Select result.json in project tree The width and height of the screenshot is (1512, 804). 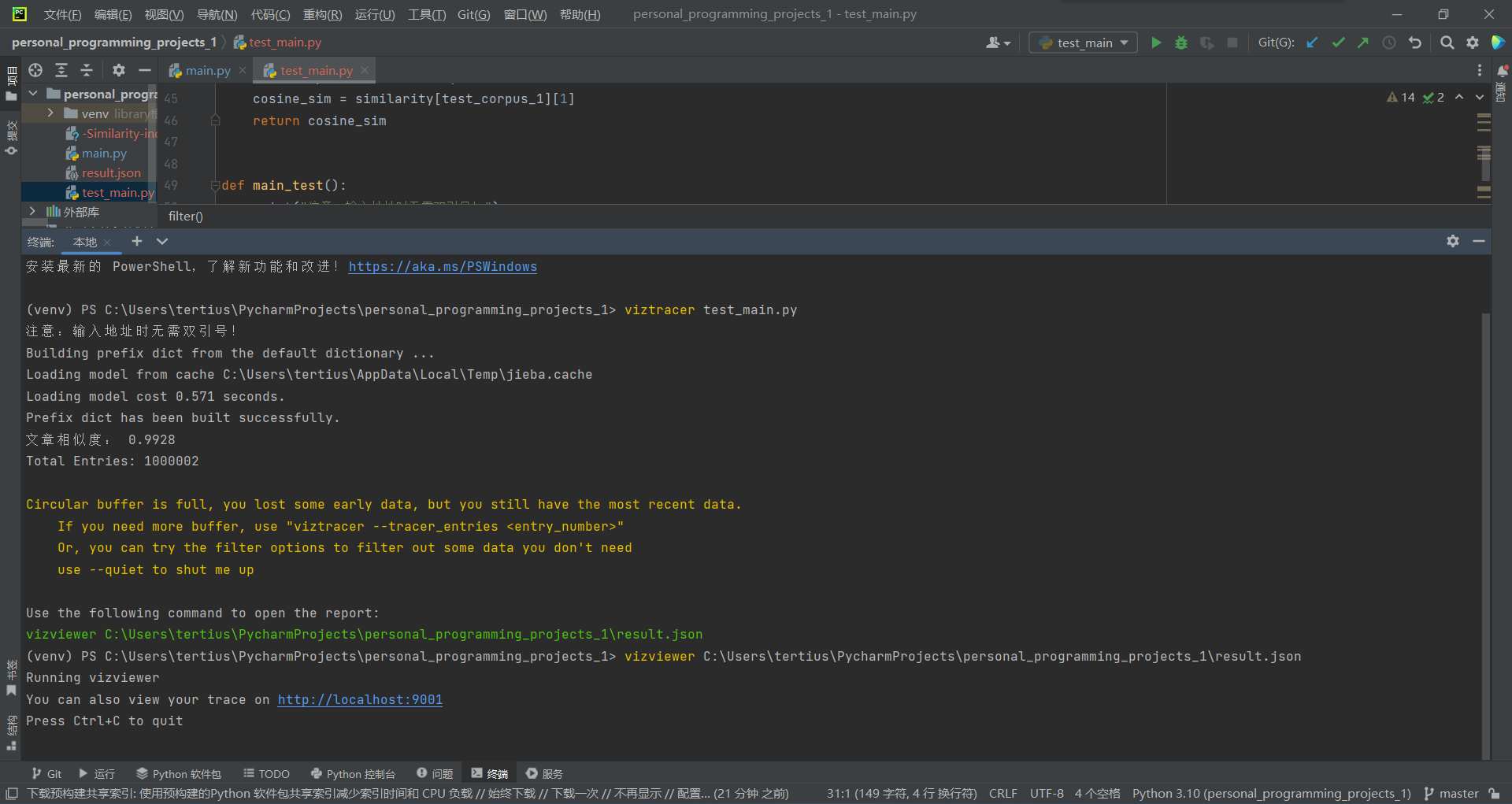pos(111,173)
